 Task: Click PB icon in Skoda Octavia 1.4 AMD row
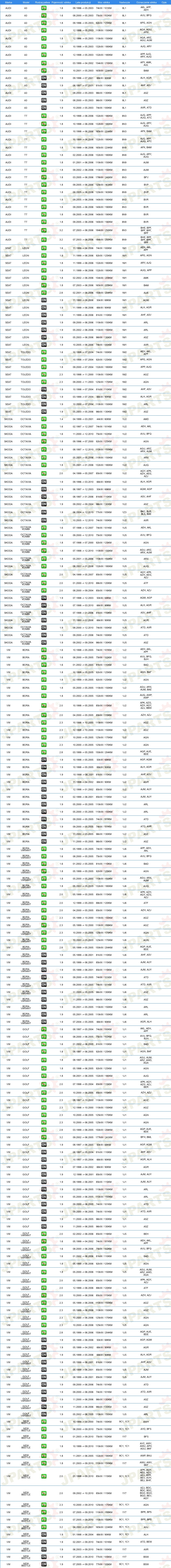[44, 419]
